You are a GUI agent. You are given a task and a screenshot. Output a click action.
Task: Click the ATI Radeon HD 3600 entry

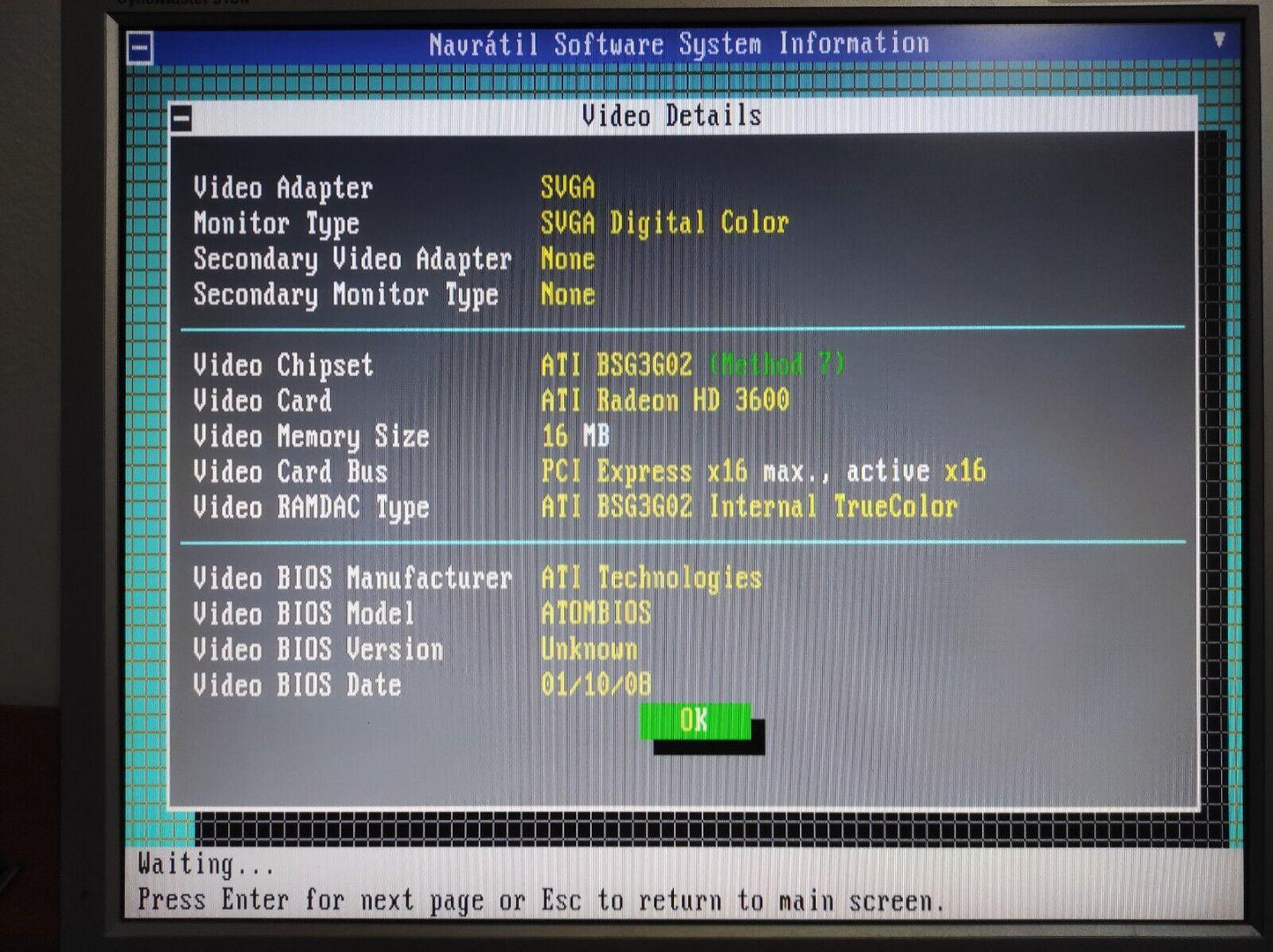(666, 401)
